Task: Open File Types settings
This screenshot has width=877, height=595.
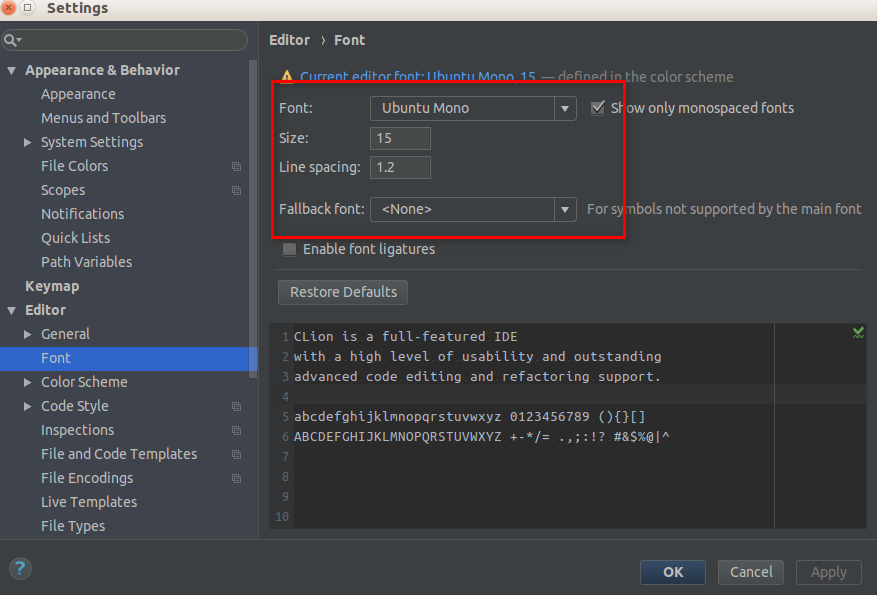Action: (x=73, y=526)
